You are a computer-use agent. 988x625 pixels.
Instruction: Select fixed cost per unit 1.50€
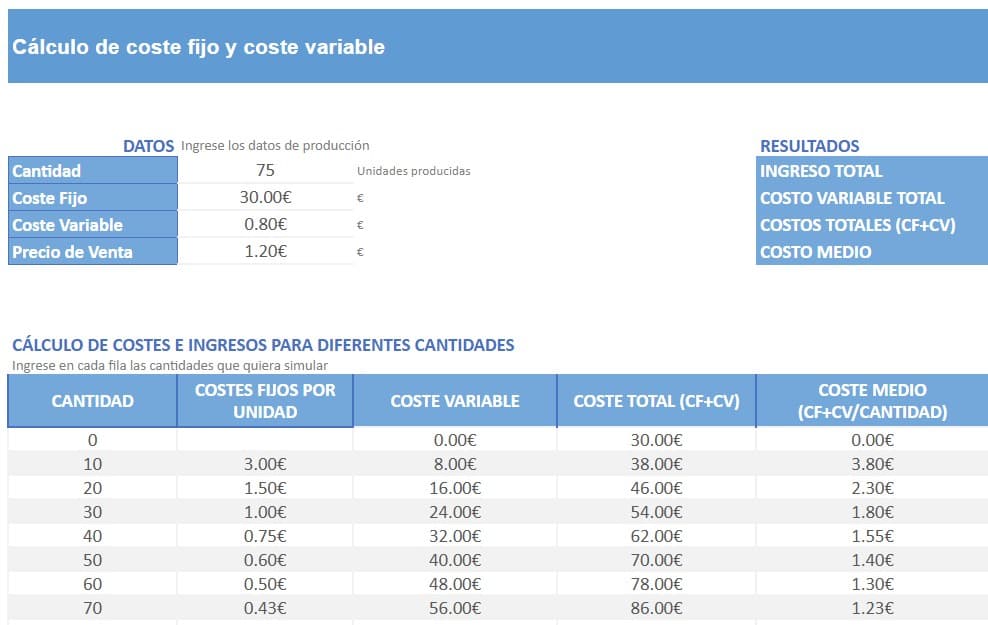[x=265, y=488]
